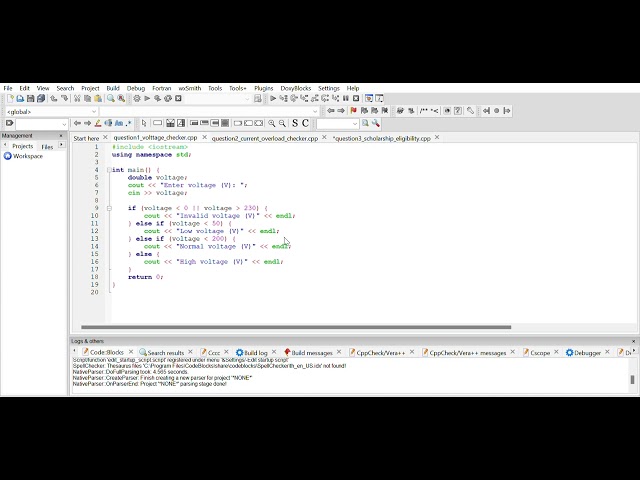The width and height of the screenshot is (640, 480).
Task: Toggle the C toolbar button
Action: 305,123
